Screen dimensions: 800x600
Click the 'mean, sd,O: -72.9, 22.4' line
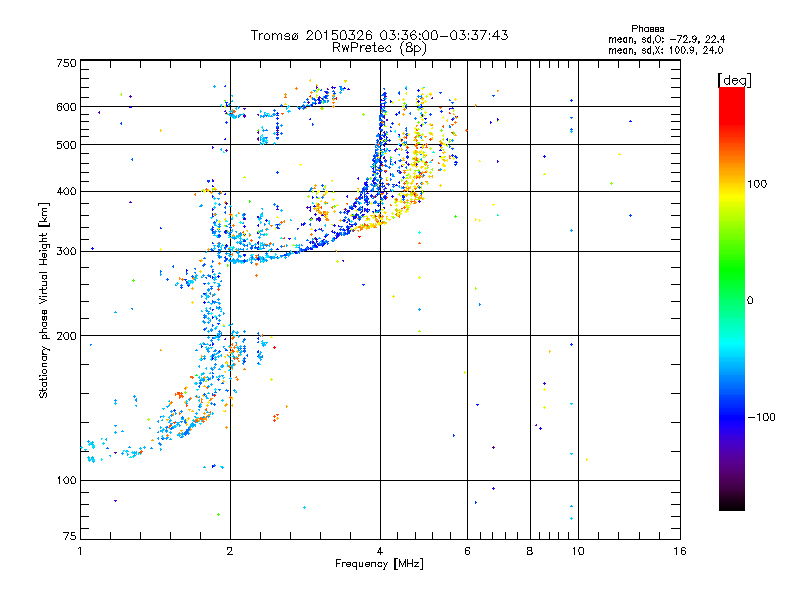pyautogui.click(x=666, y=39)
